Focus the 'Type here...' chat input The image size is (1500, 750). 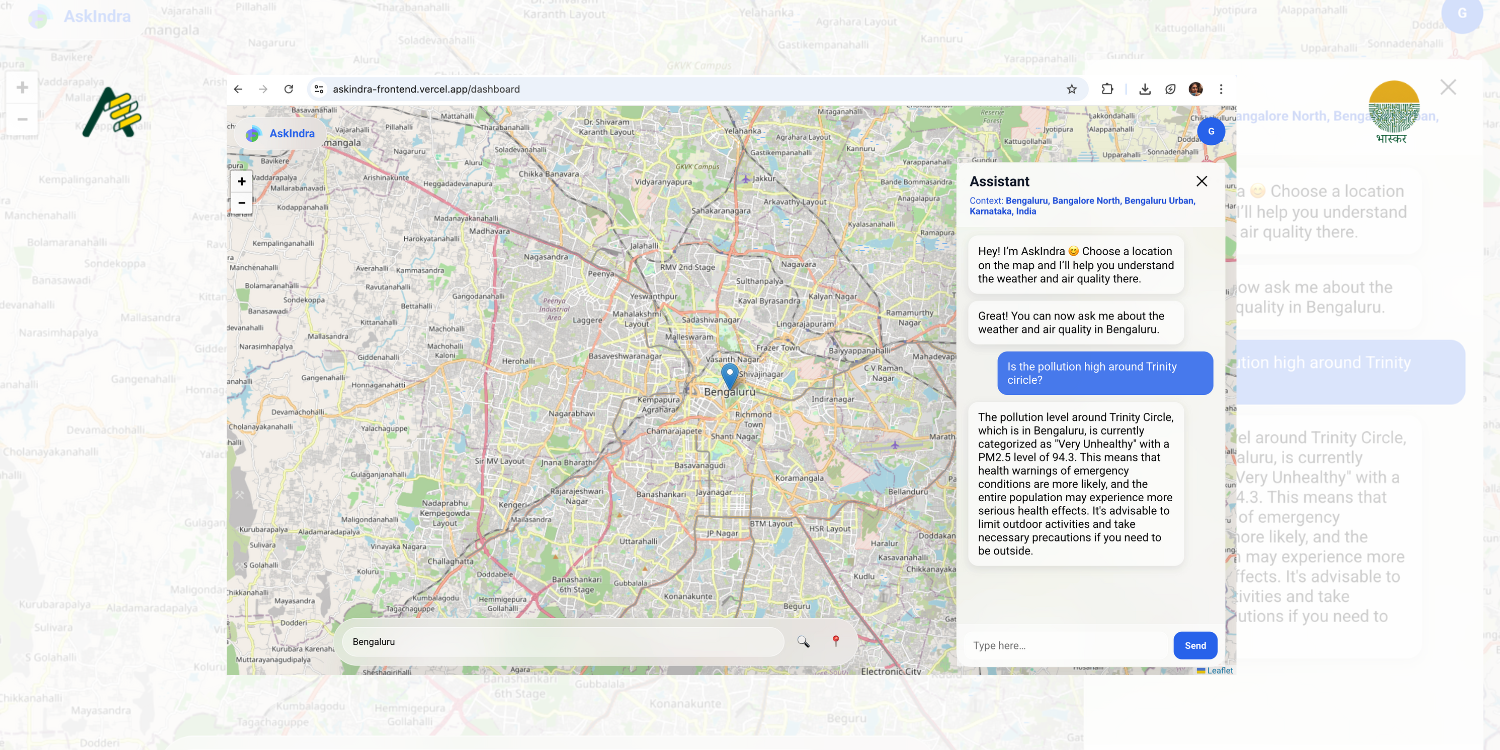(x=1066, y=646)
